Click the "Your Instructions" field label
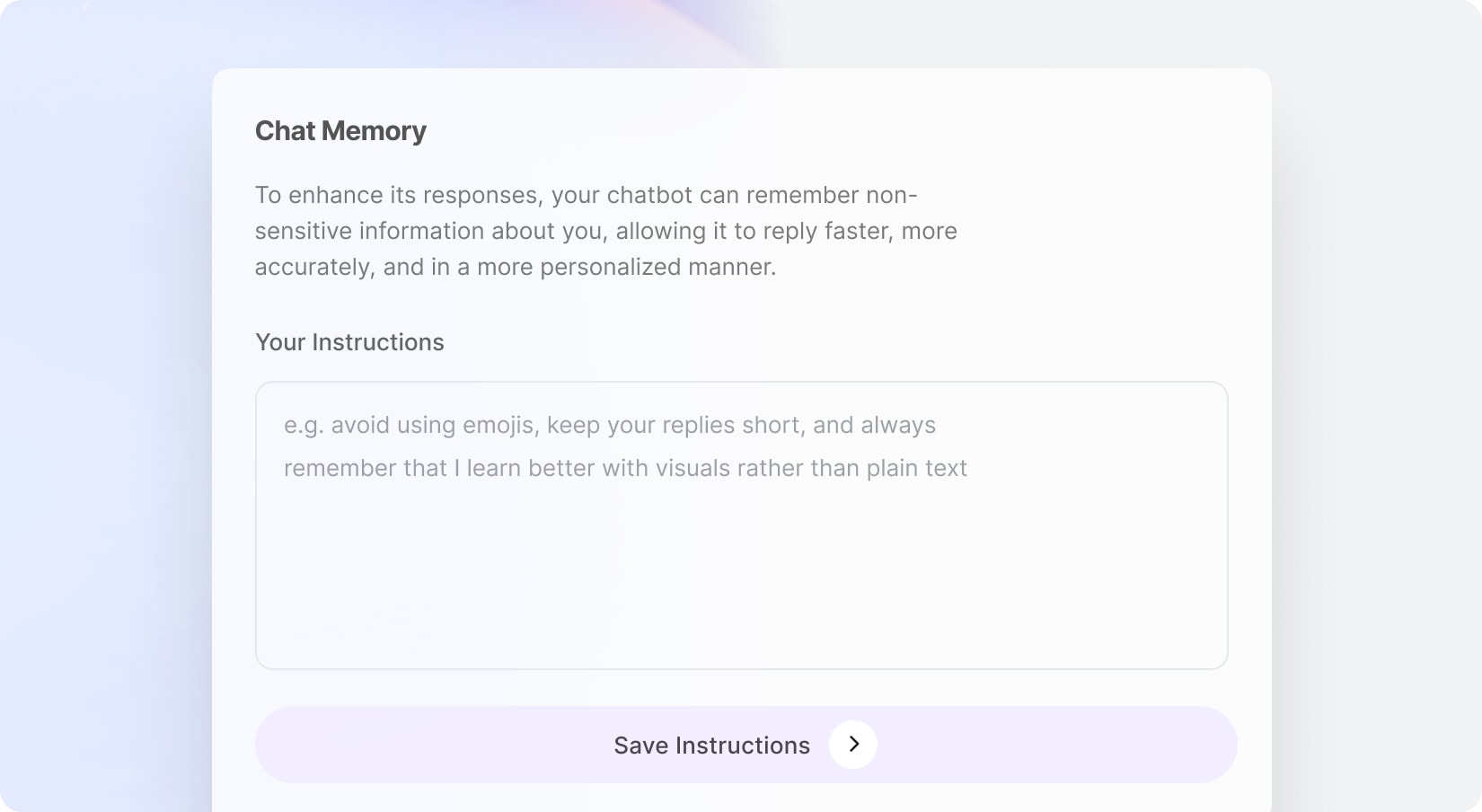1482x812 pixels. click(349, 342)
